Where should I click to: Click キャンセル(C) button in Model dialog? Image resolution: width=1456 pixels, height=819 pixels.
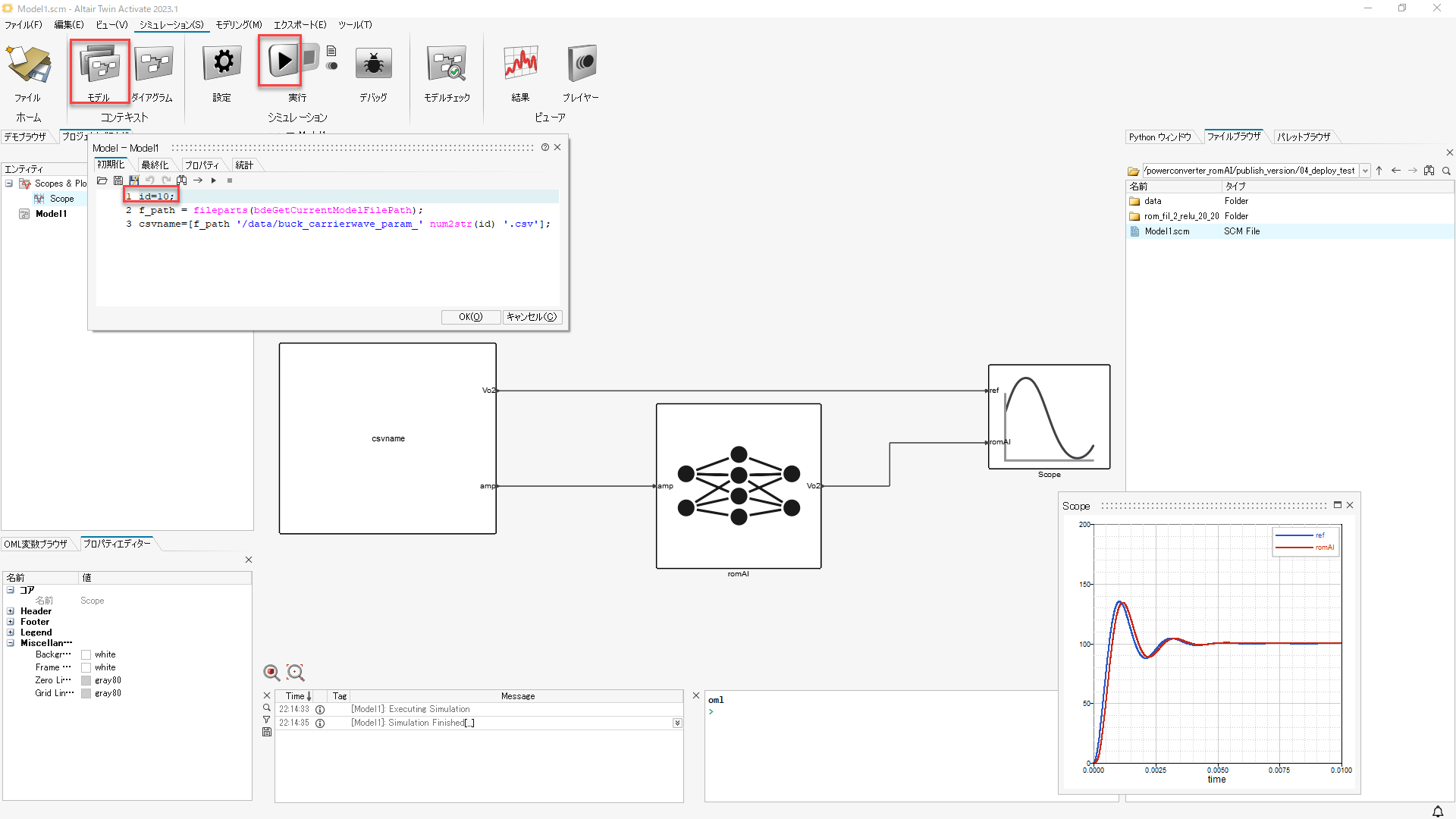pos(532,317)
